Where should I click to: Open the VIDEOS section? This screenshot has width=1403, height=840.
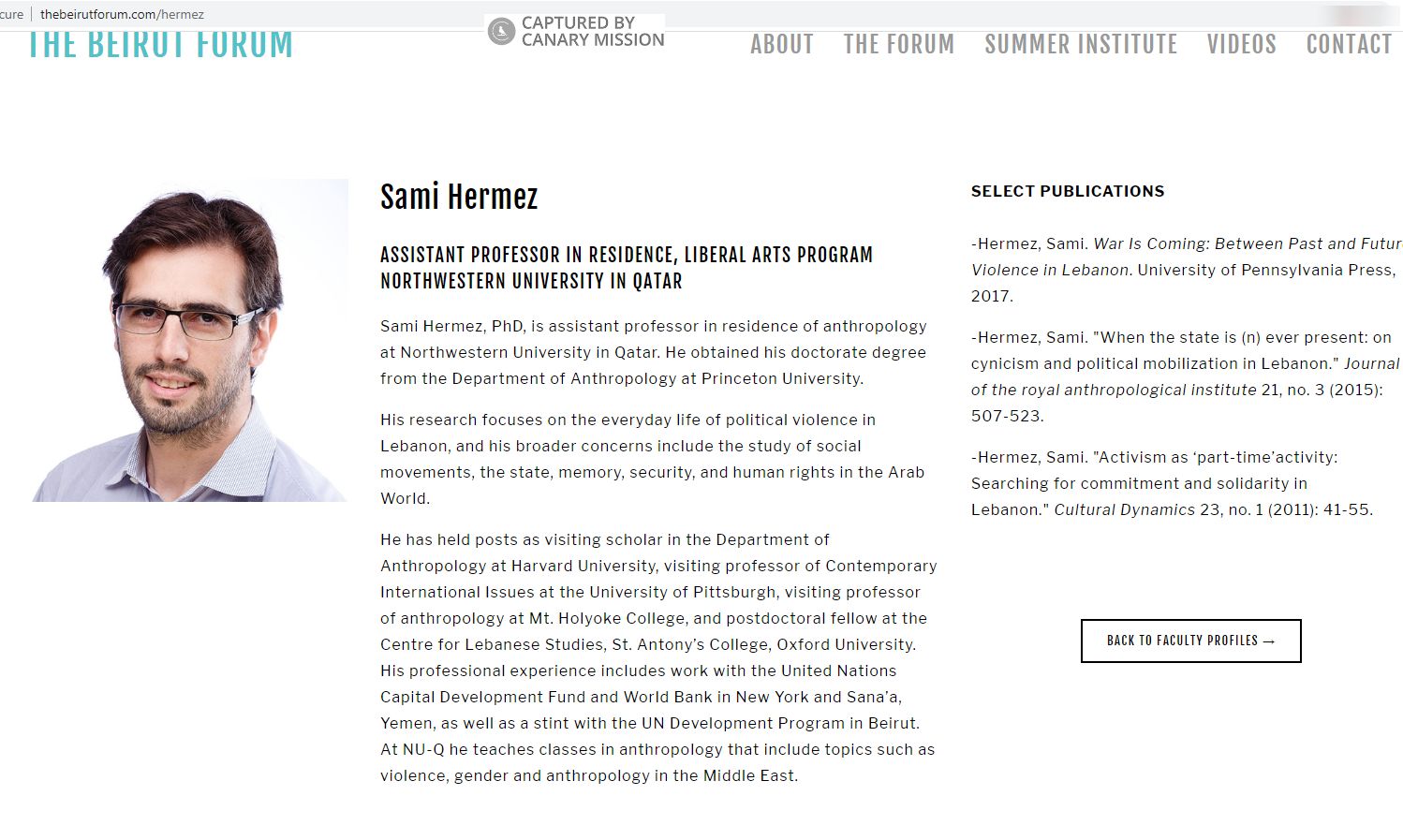click(x=1241, y=44)
